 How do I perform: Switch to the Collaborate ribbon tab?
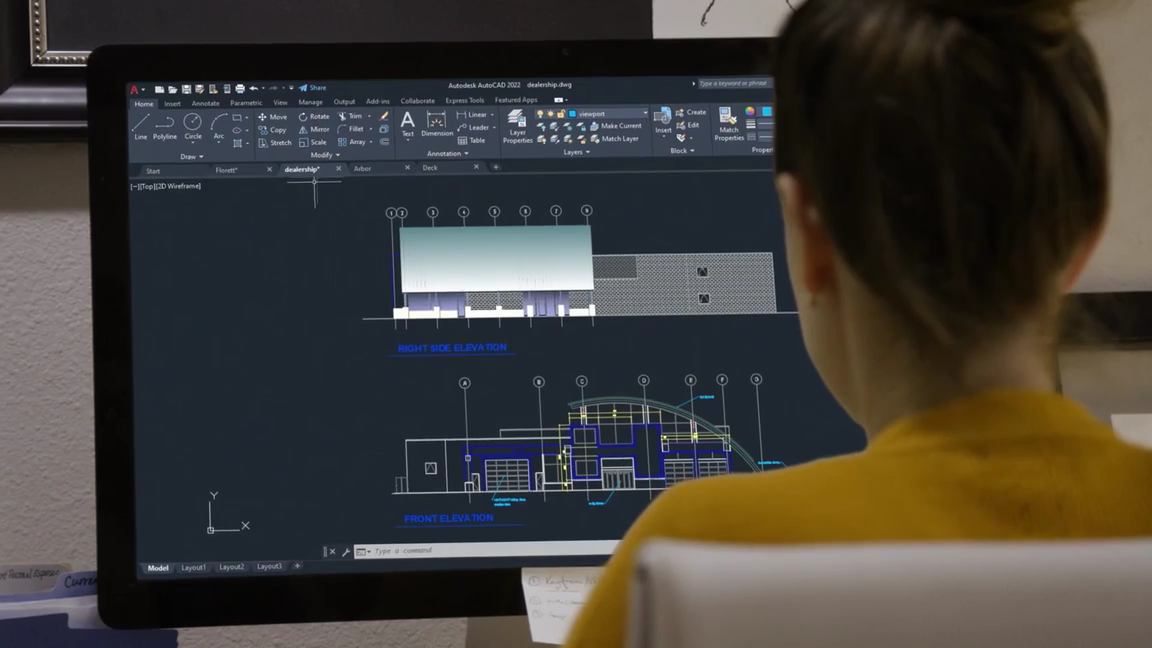point(417,101)
